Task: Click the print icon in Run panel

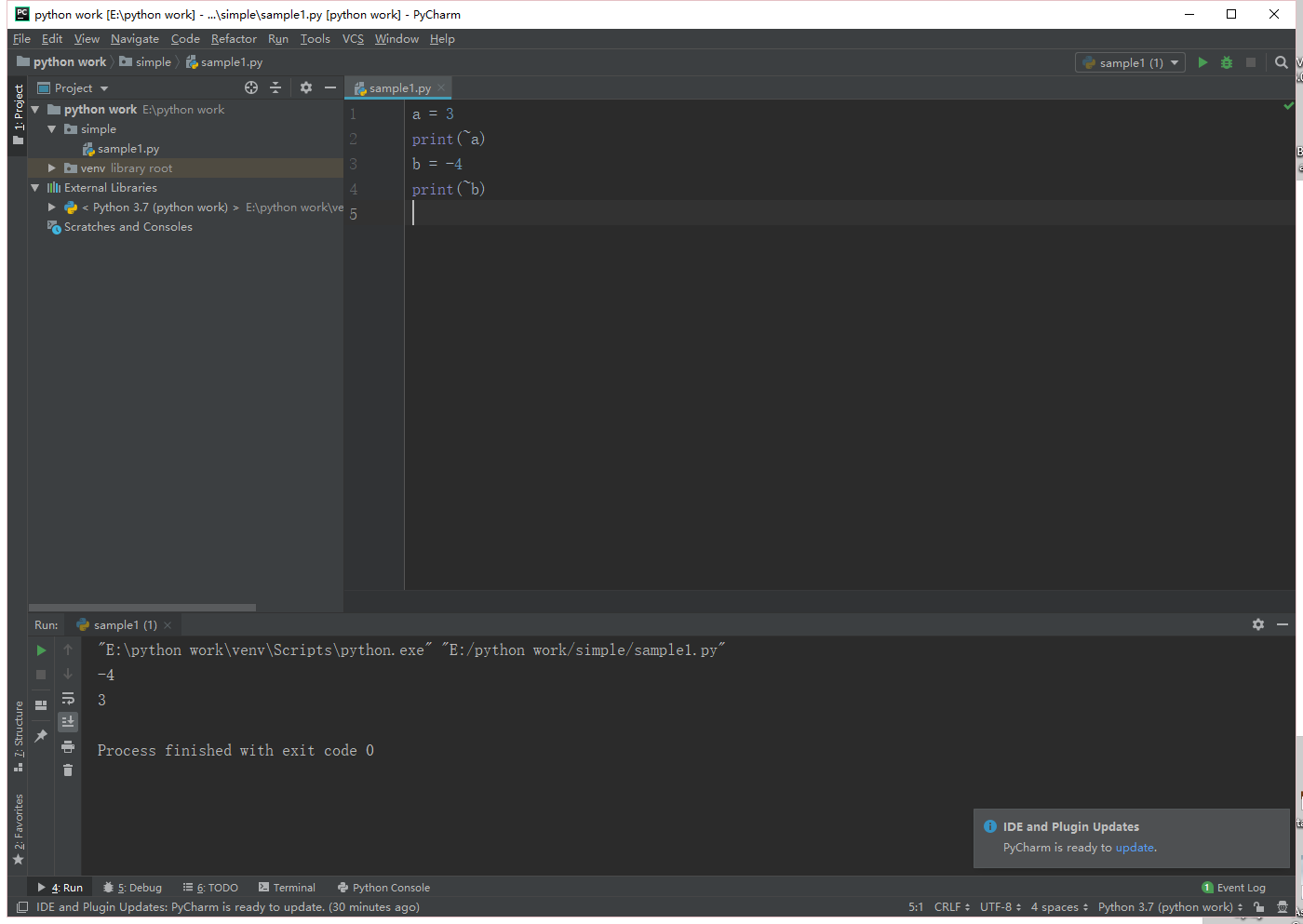Action: pyautogui.click(x=68, y=746)
